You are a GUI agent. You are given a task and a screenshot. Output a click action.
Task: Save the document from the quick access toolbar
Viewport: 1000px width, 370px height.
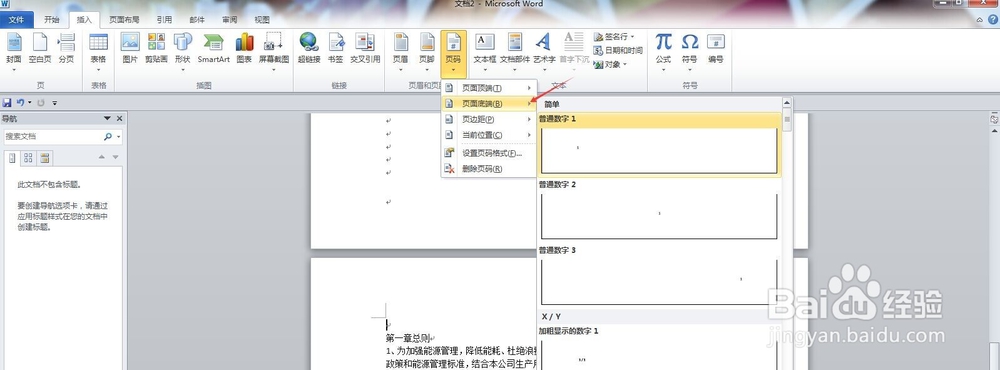(7, 102)
